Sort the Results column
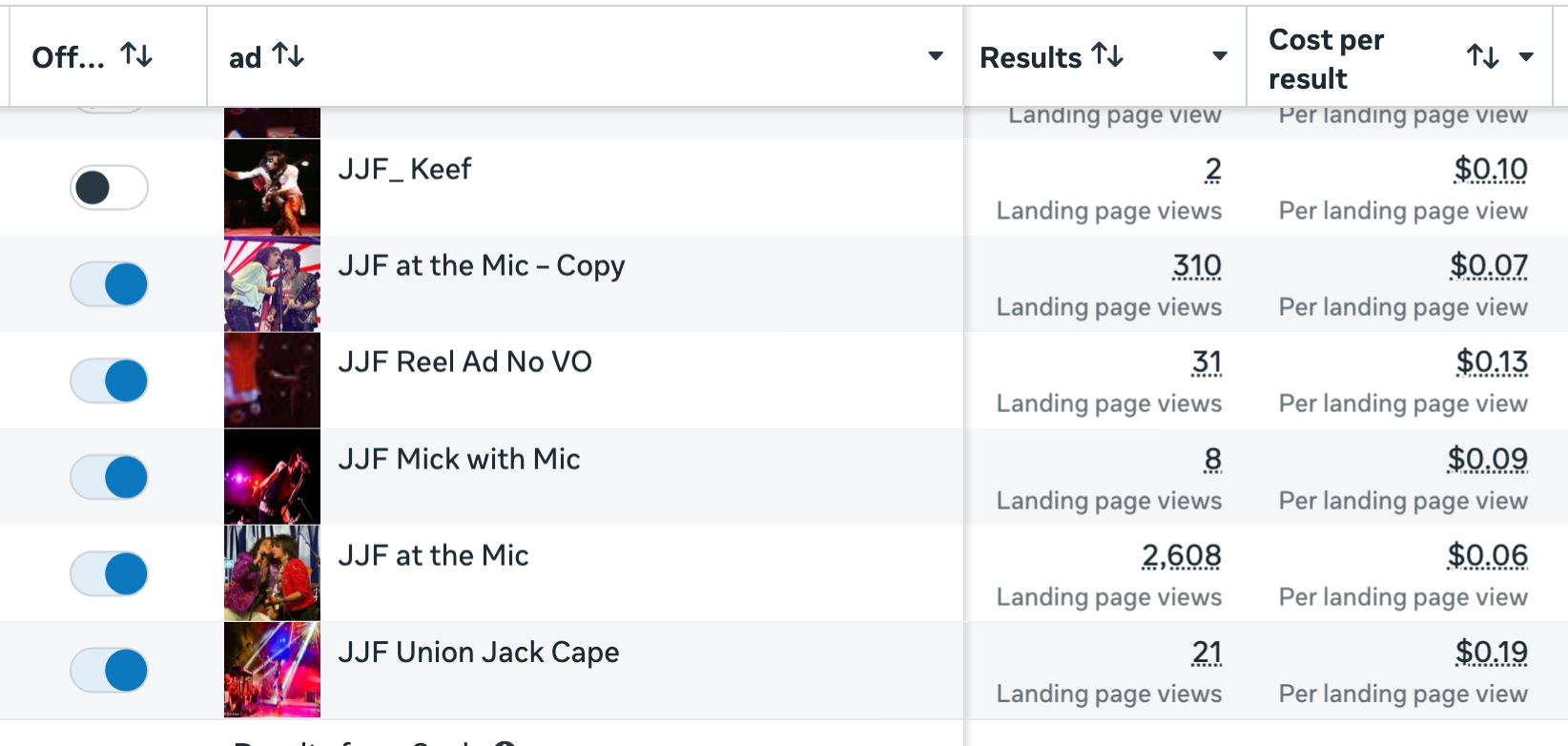Viewport: 1568px width, 746px height. pyautogui.click(x=1106, y=56)
